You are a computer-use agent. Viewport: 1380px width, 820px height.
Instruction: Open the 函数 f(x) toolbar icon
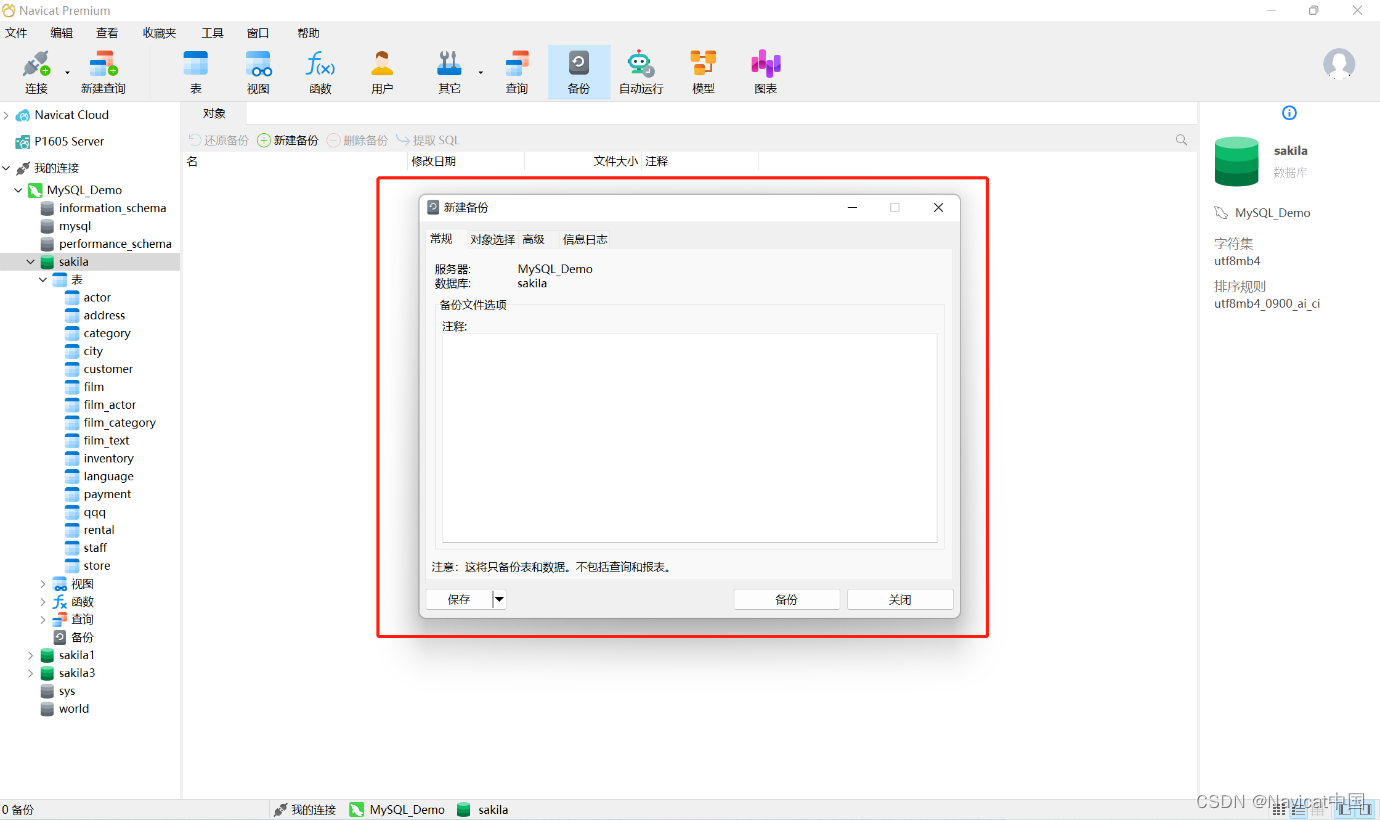point(320,72)
